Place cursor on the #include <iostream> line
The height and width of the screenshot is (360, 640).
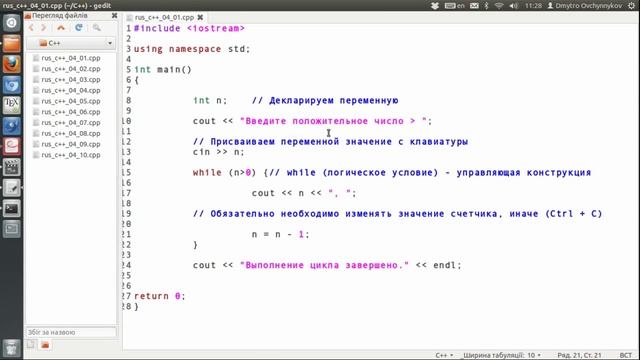click(x=189, y=29)
